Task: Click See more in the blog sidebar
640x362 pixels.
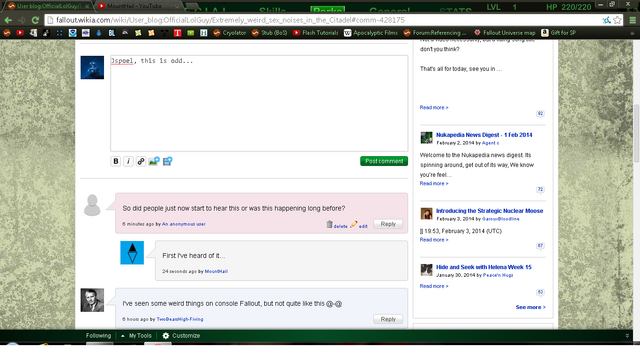Action: pos(530,307)
